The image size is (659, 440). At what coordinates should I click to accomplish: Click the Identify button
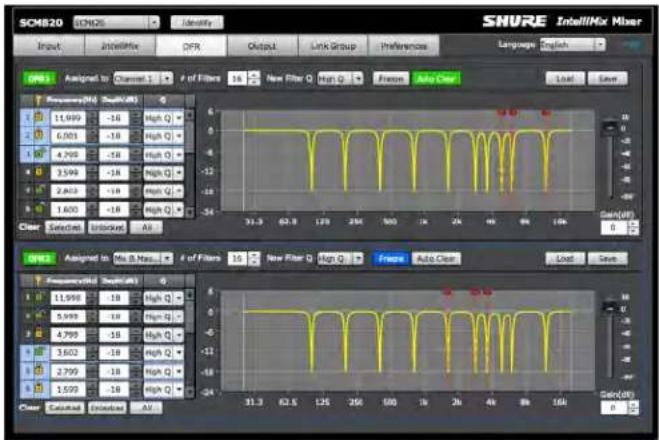pos(197,22)
